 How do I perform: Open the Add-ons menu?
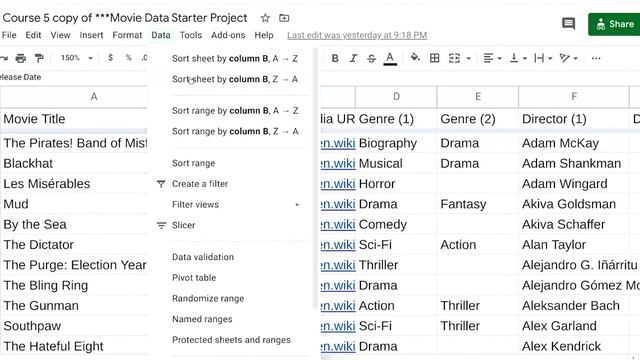[228, 35]
